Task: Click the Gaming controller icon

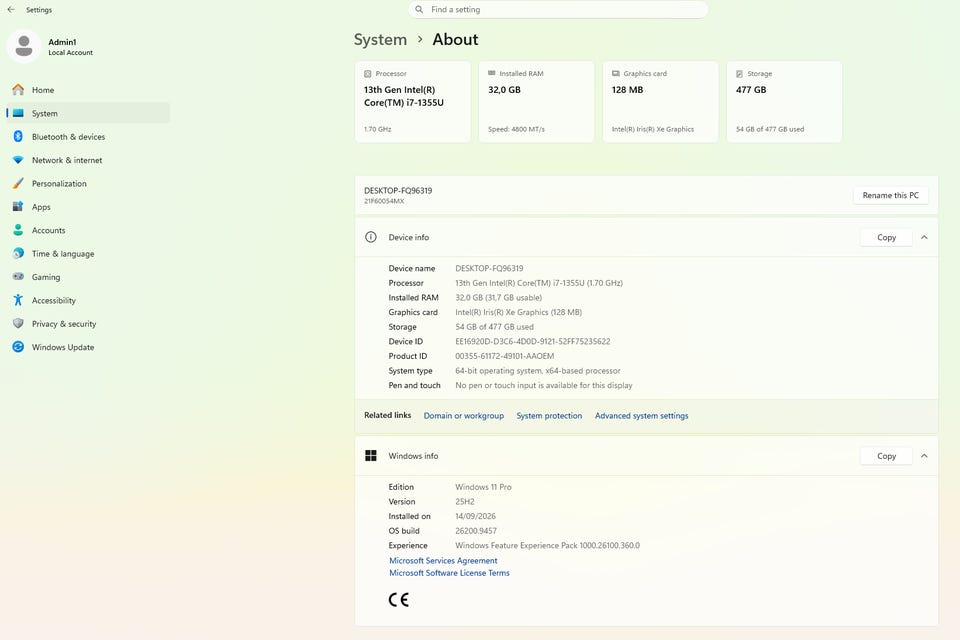Action: coord(18,277)
